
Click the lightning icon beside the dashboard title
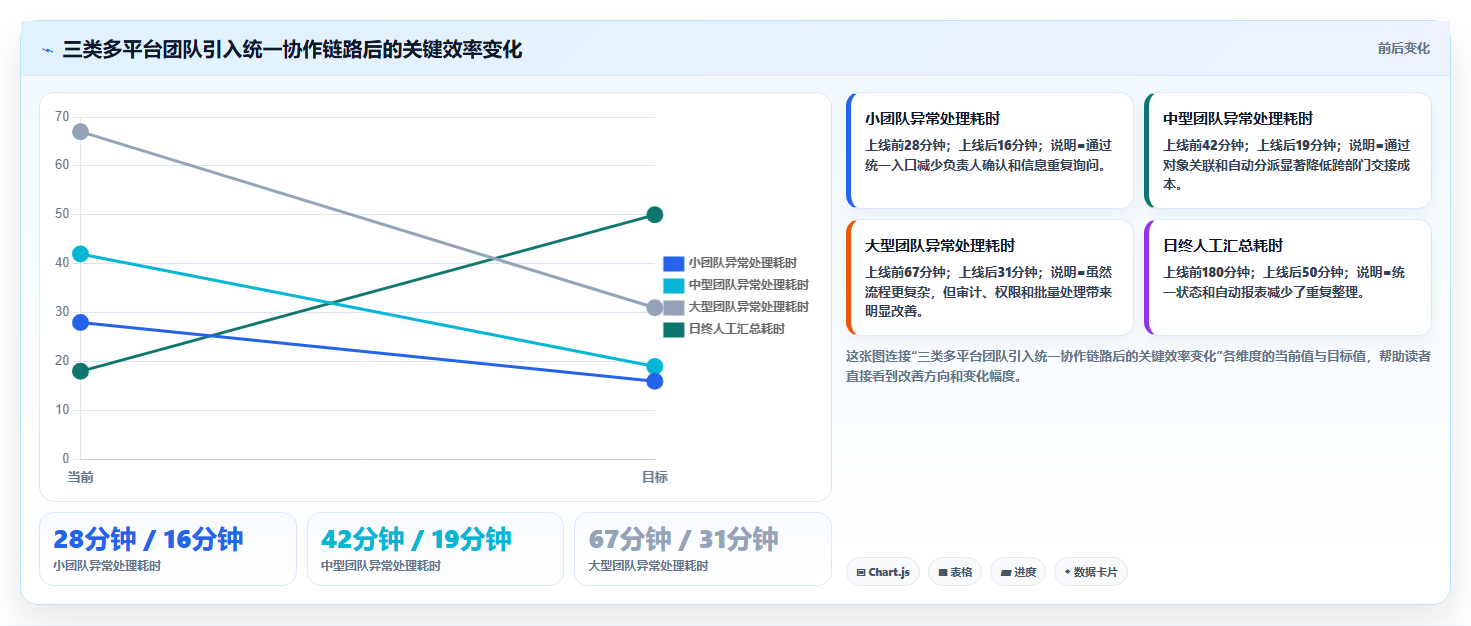pyautogui.click(x=48, y=50)
